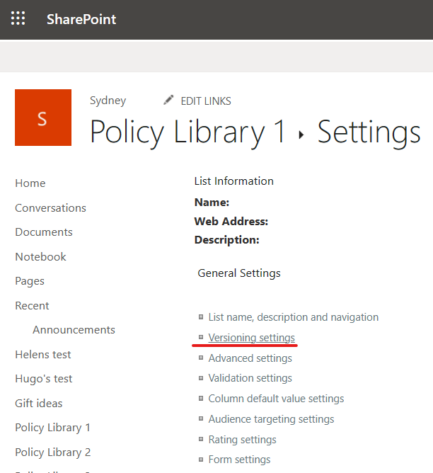
Task: Click the orange S site logo
Action: 43,117
